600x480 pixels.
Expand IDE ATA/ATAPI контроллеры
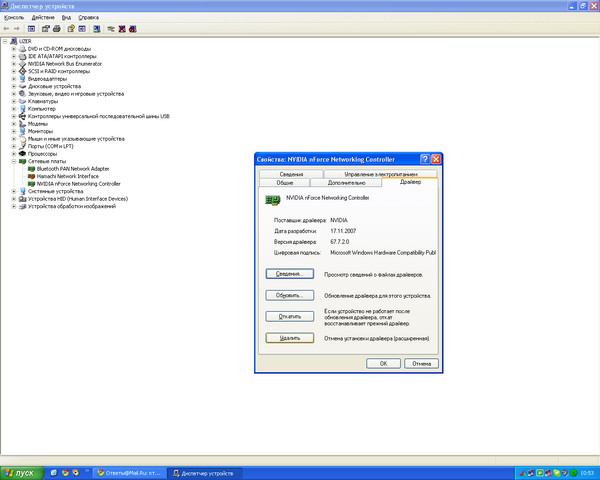click(14, 56)
